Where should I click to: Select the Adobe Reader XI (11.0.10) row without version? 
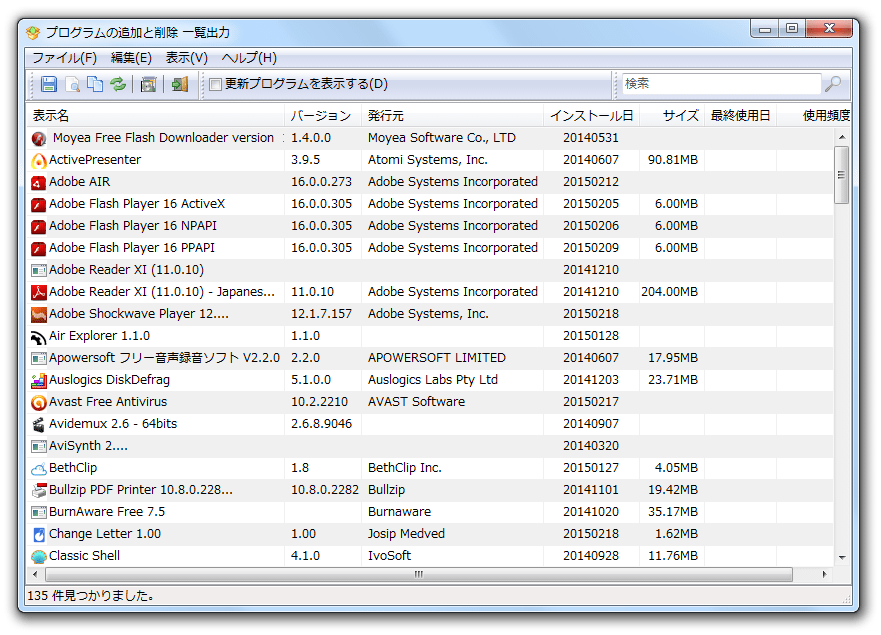430,270
